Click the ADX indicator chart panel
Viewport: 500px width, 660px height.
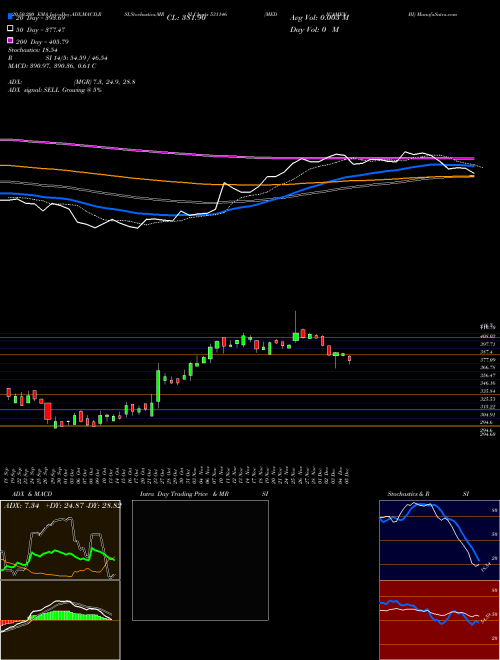pos(60,540)
